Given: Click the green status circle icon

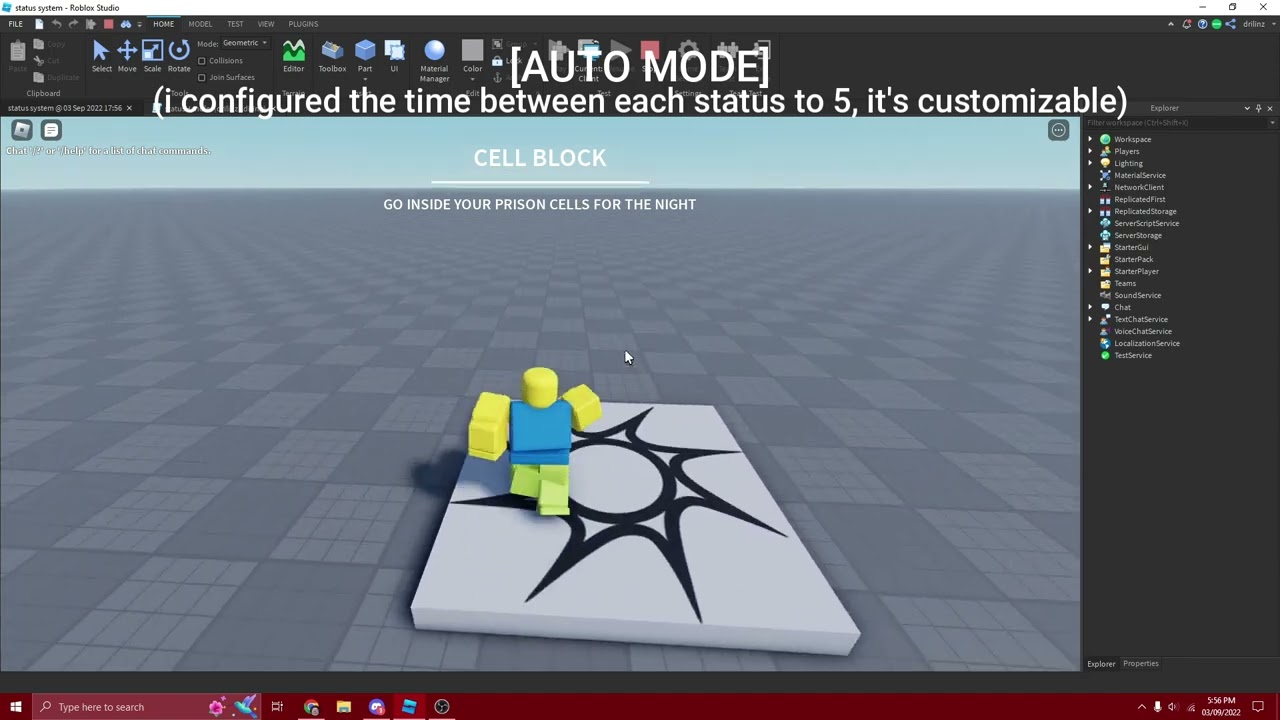Looking at the screenshot, I should [x=1216, y=24].
